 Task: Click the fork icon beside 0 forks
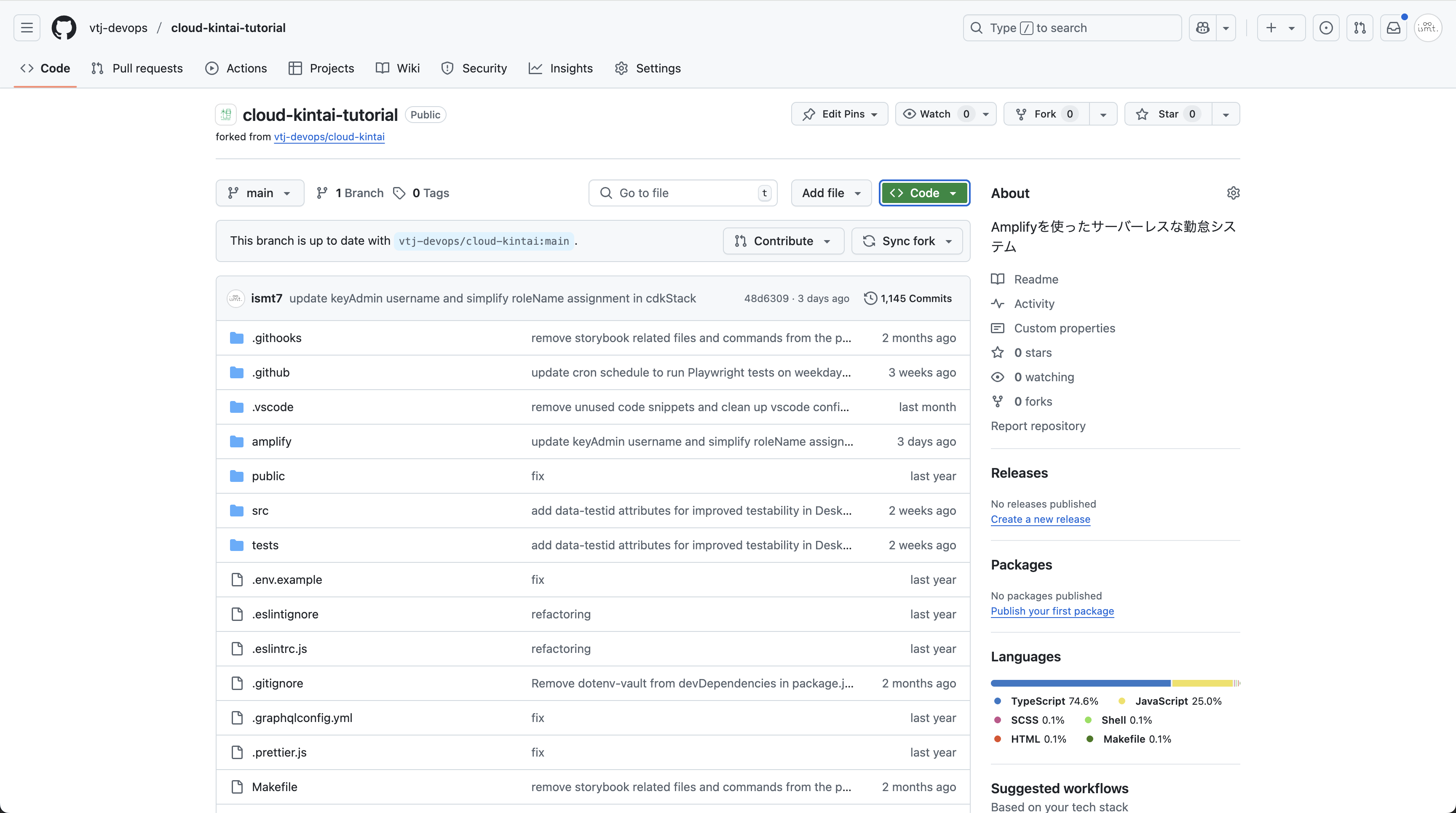click(x=998, y=402)
